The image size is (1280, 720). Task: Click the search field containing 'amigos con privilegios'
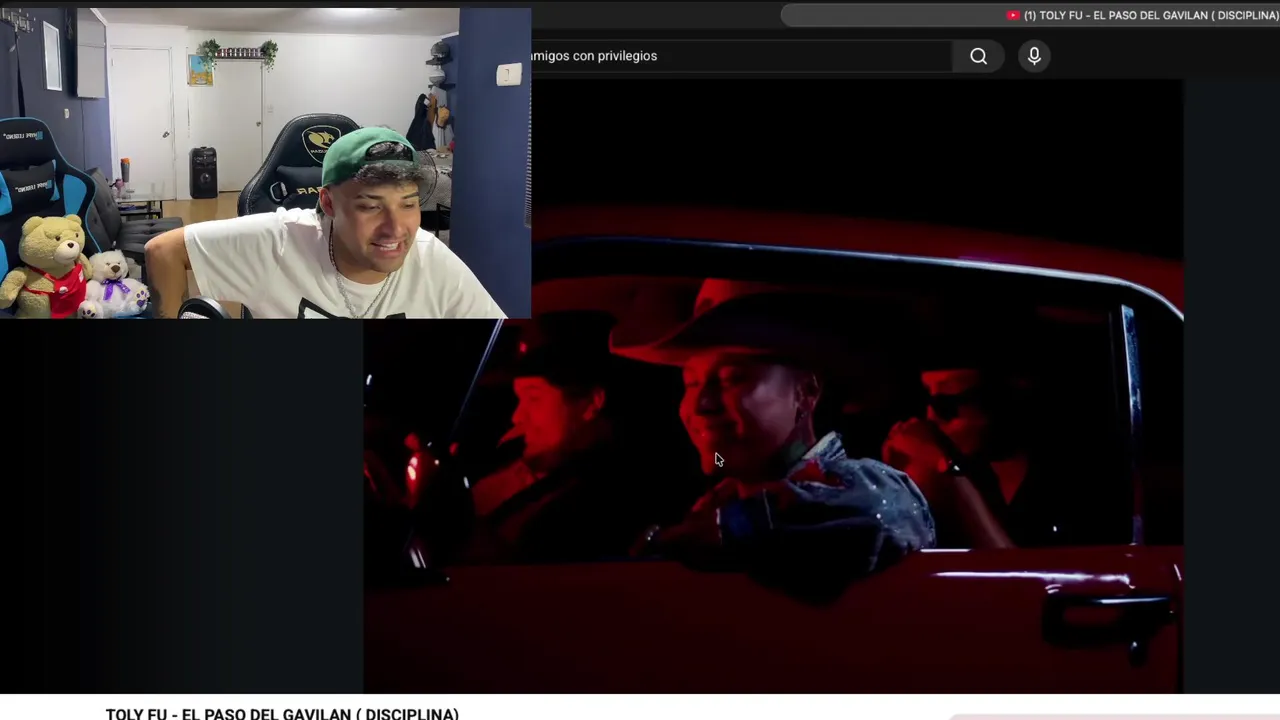[742, 56]
